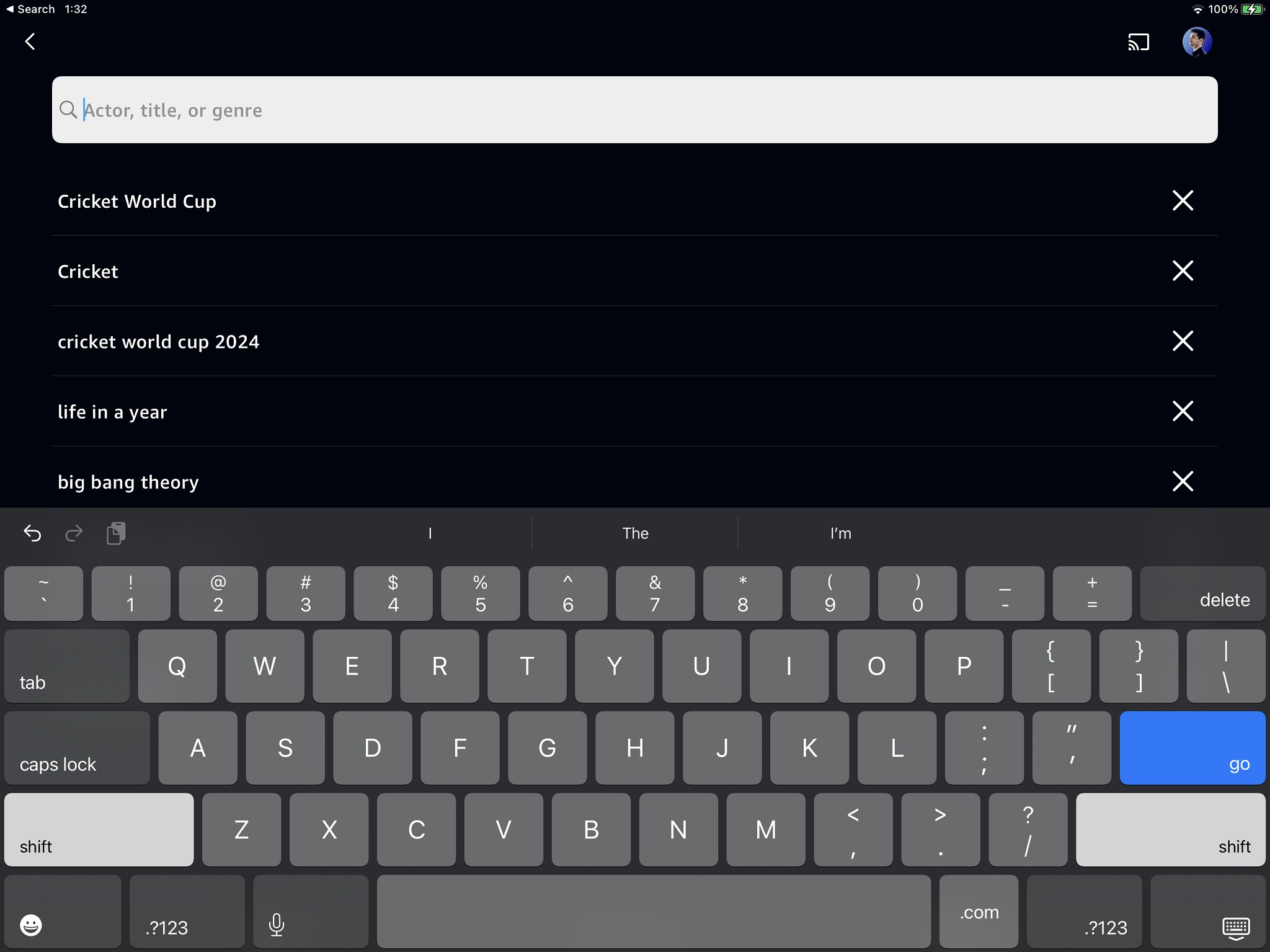The image size is (1270, 952).
Task: Open the user profile avatar
Action: click(x=1196, y=42)
